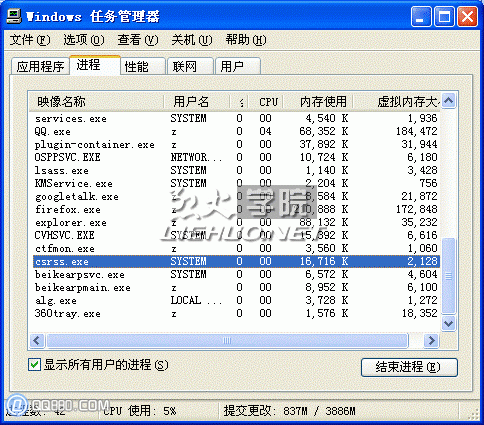Select the services.exe process row

coord(236,118)
